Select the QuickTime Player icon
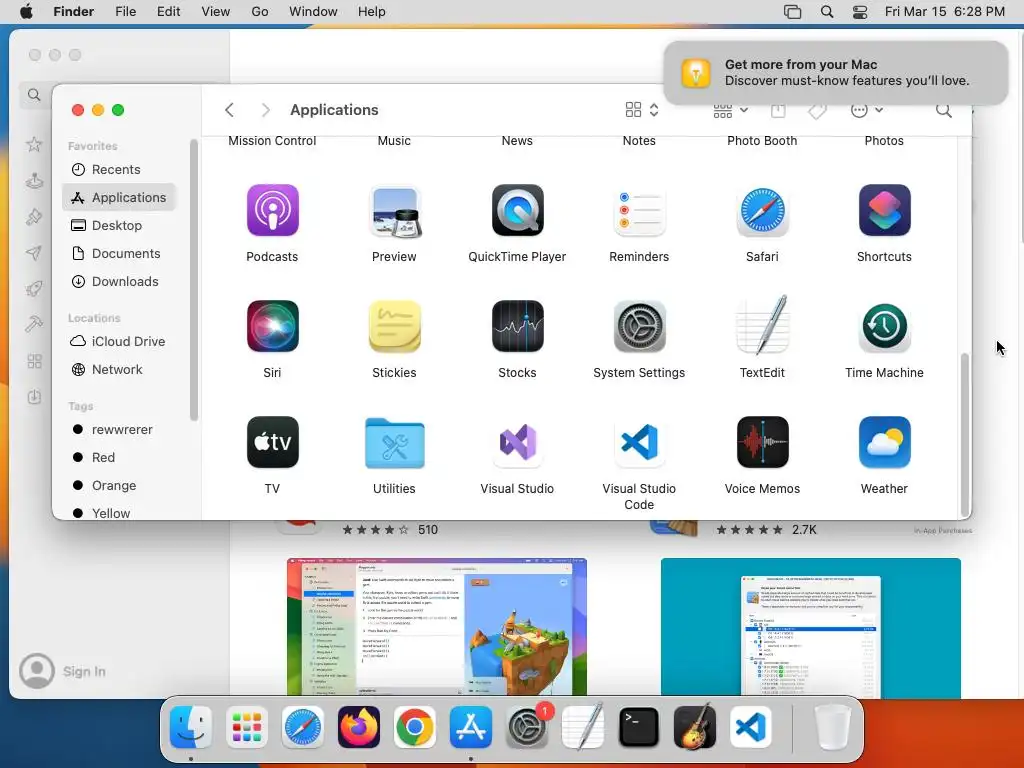This screenshot has width=1024, height=768. click(x=517, y=210)
